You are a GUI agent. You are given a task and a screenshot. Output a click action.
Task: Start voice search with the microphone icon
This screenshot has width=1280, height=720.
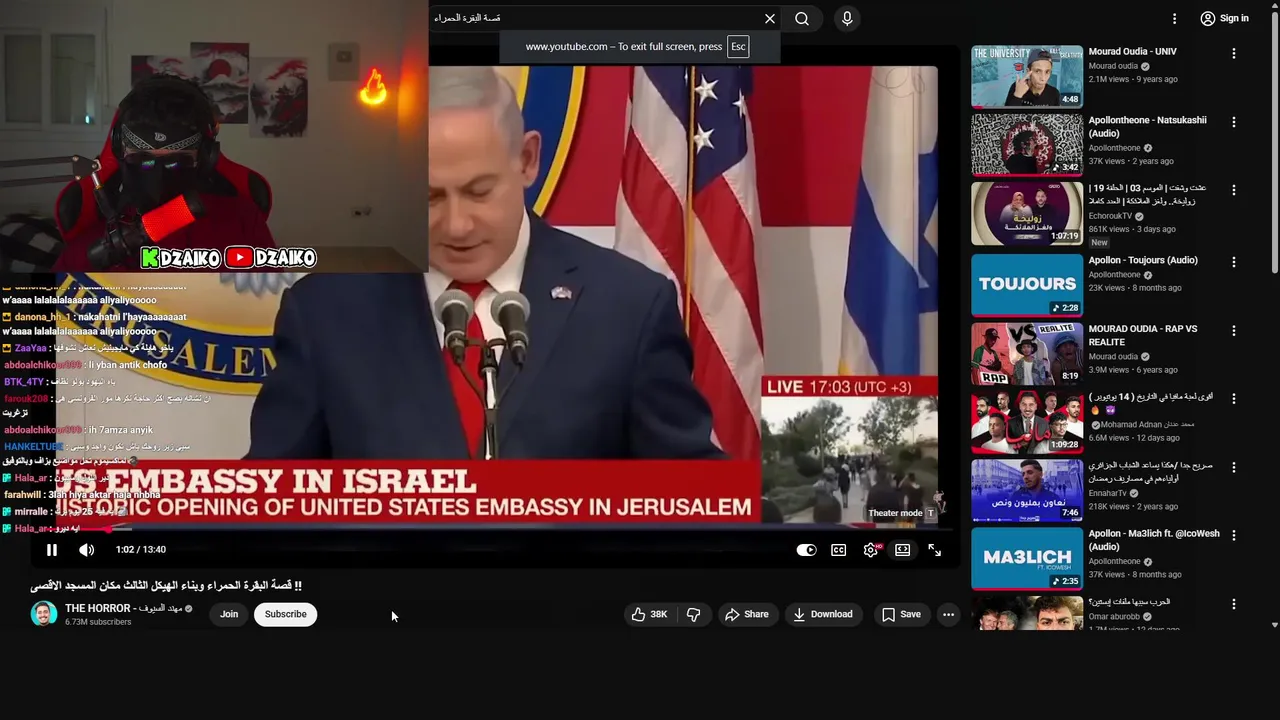[847, 18]
